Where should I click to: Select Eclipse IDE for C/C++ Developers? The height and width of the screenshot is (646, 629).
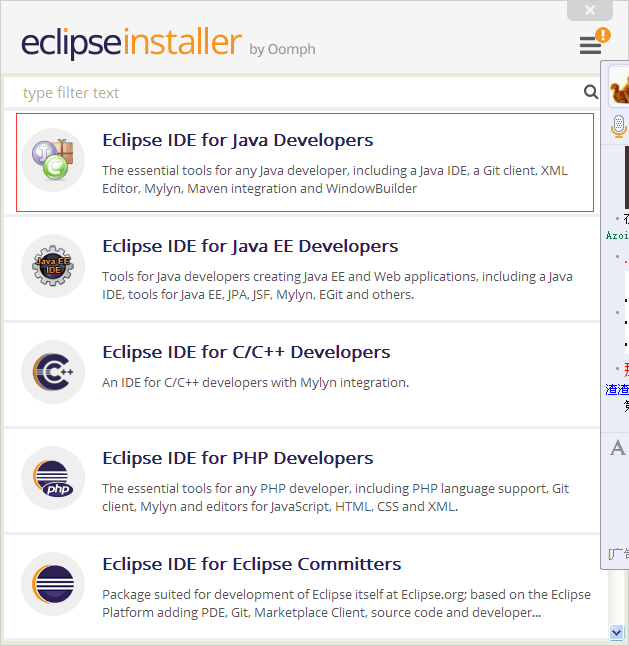[246, 352]
